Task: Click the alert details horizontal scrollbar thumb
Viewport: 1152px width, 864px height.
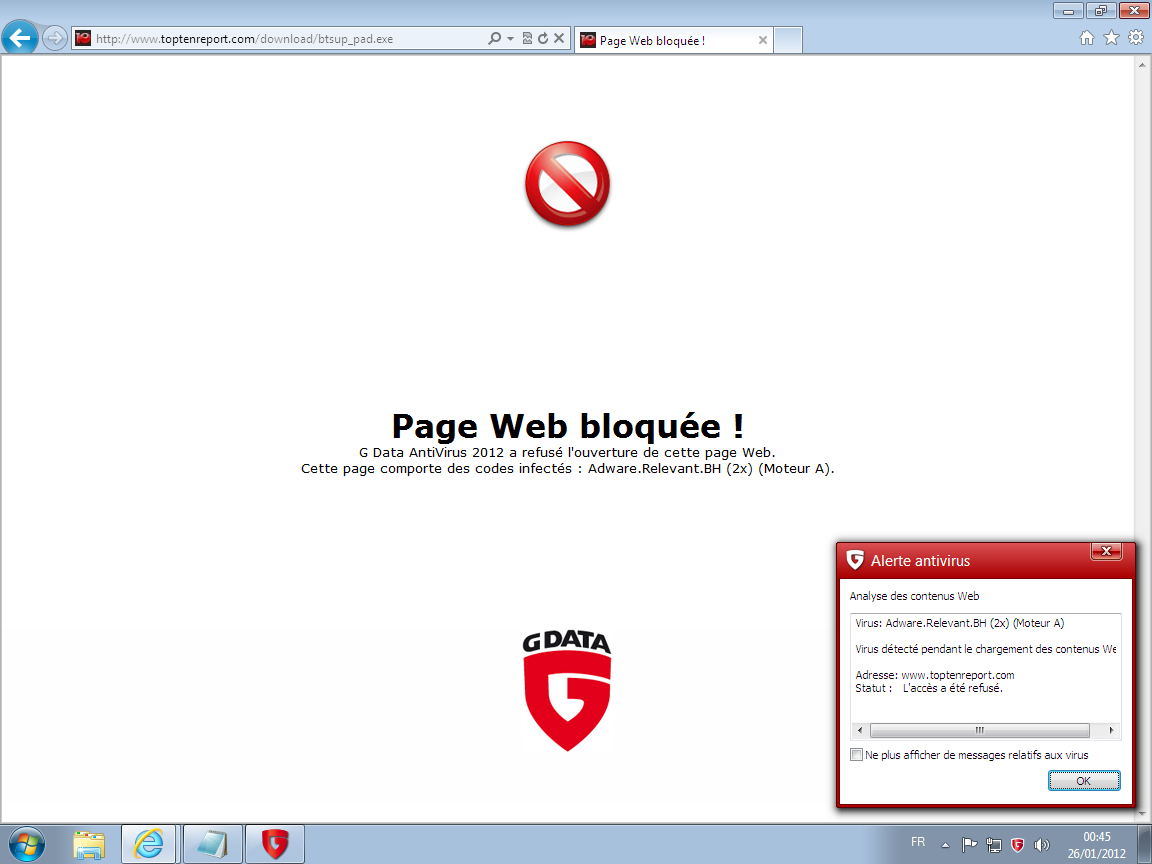Action: pyautogui.click(x=979, y=730)
